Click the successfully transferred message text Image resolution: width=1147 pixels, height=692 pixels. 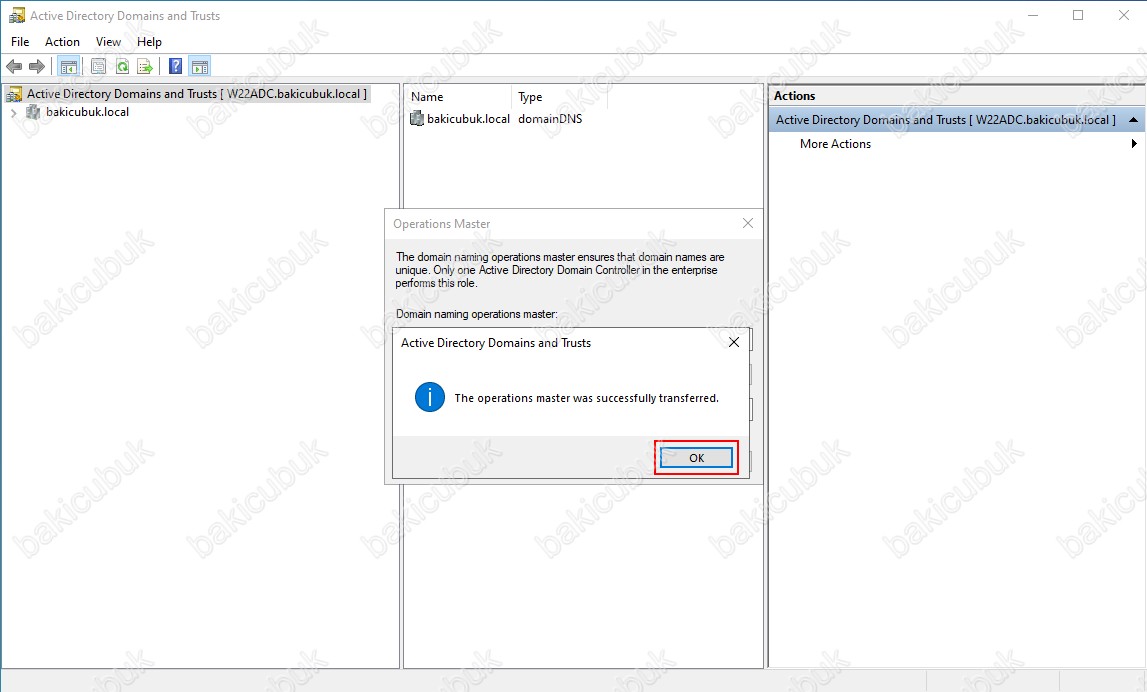(x=587, y=398)
